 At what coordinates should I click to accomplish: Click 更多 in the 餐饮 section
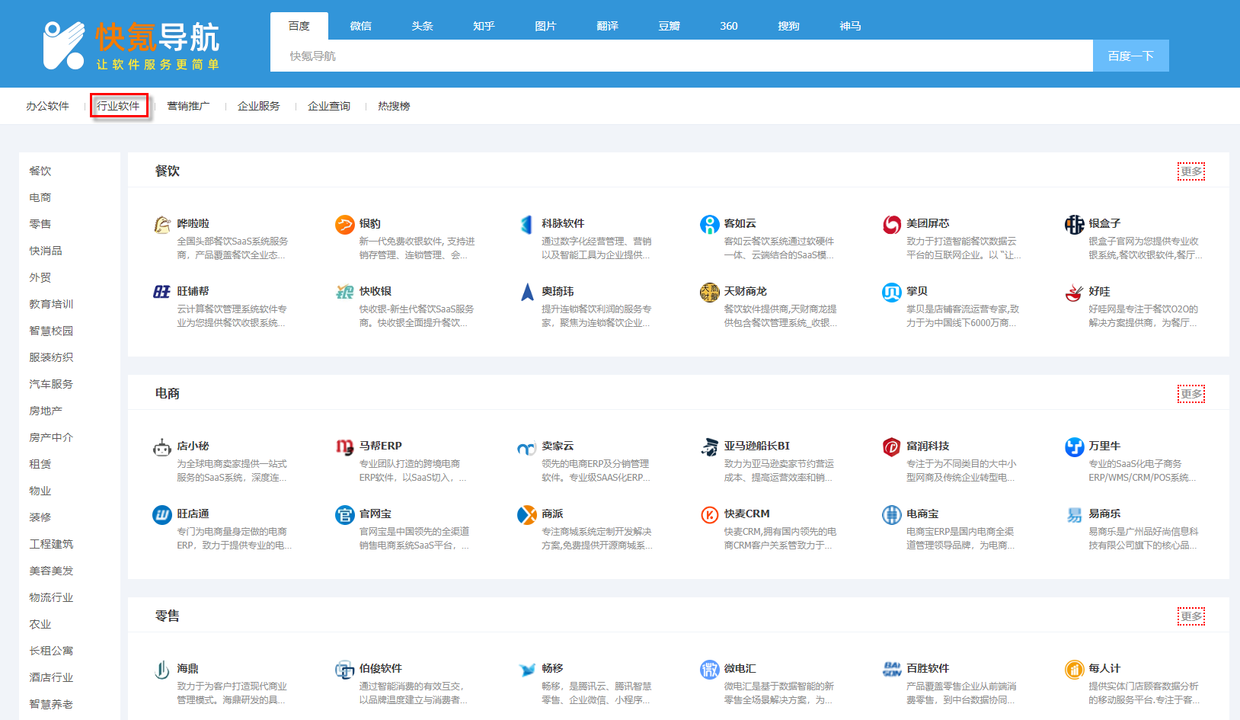[1191, 171]
